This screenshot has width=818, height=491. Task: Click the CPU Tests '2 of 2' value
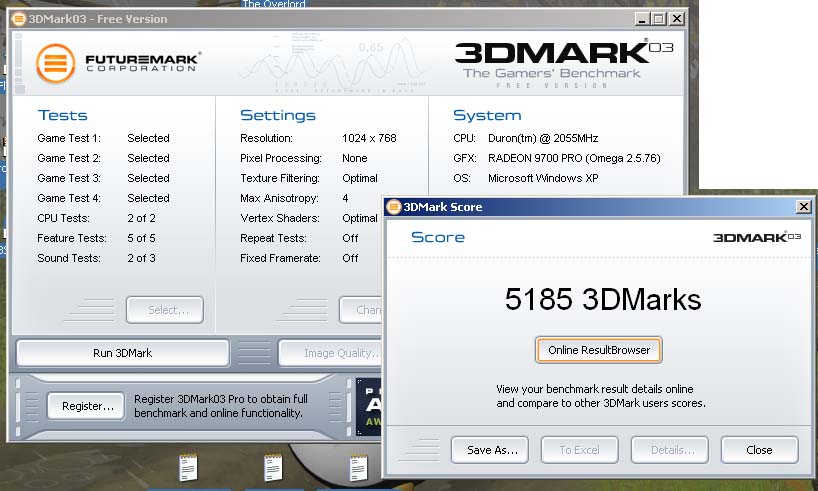[x=141, y=218]
